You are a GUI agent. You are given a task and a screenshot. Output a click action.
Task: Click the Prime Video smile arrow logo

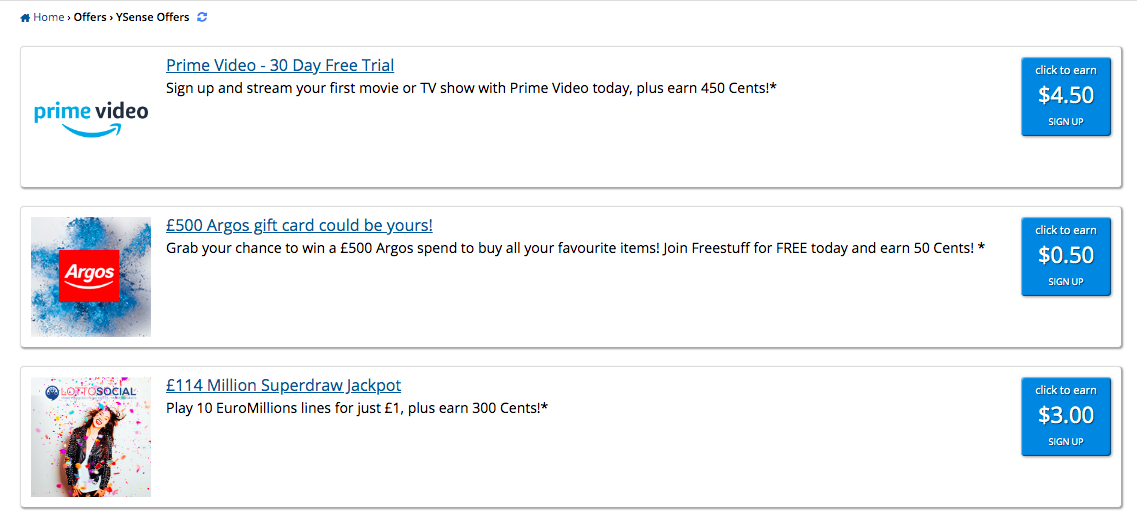[x=91, y=130]
